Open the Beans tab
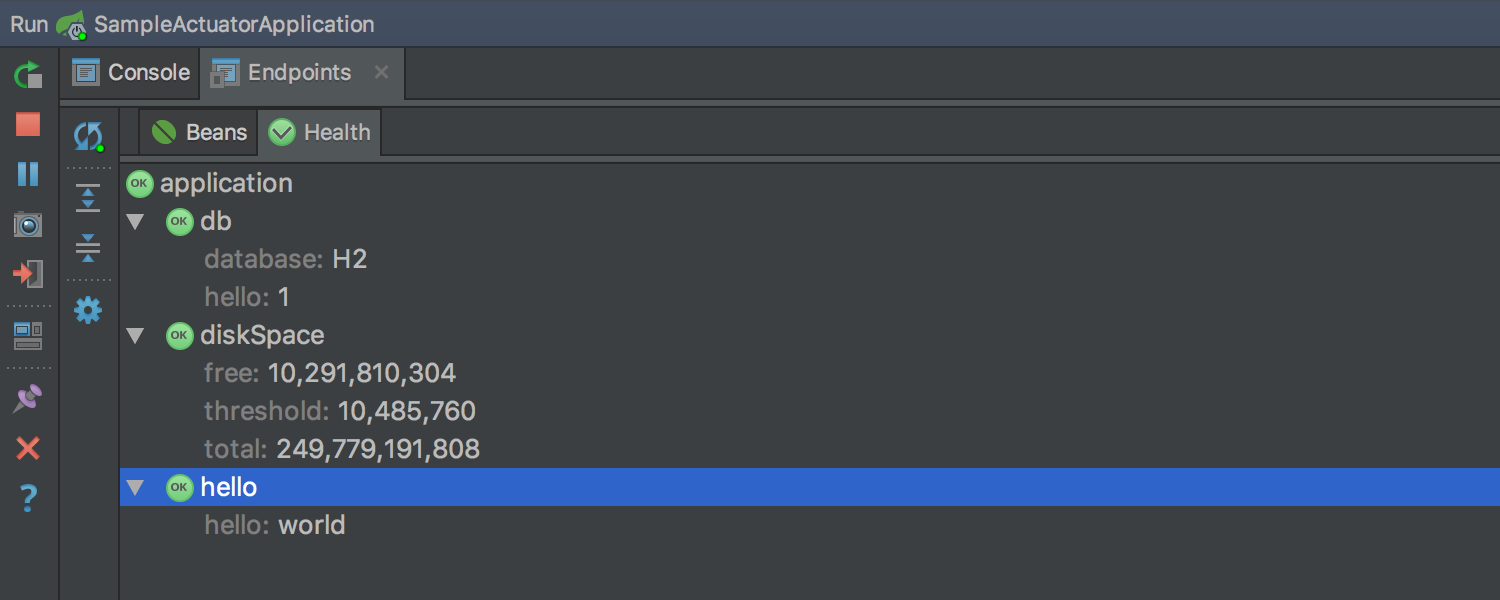The width and height of the screenshot is (1500, 600). point(199,133)
